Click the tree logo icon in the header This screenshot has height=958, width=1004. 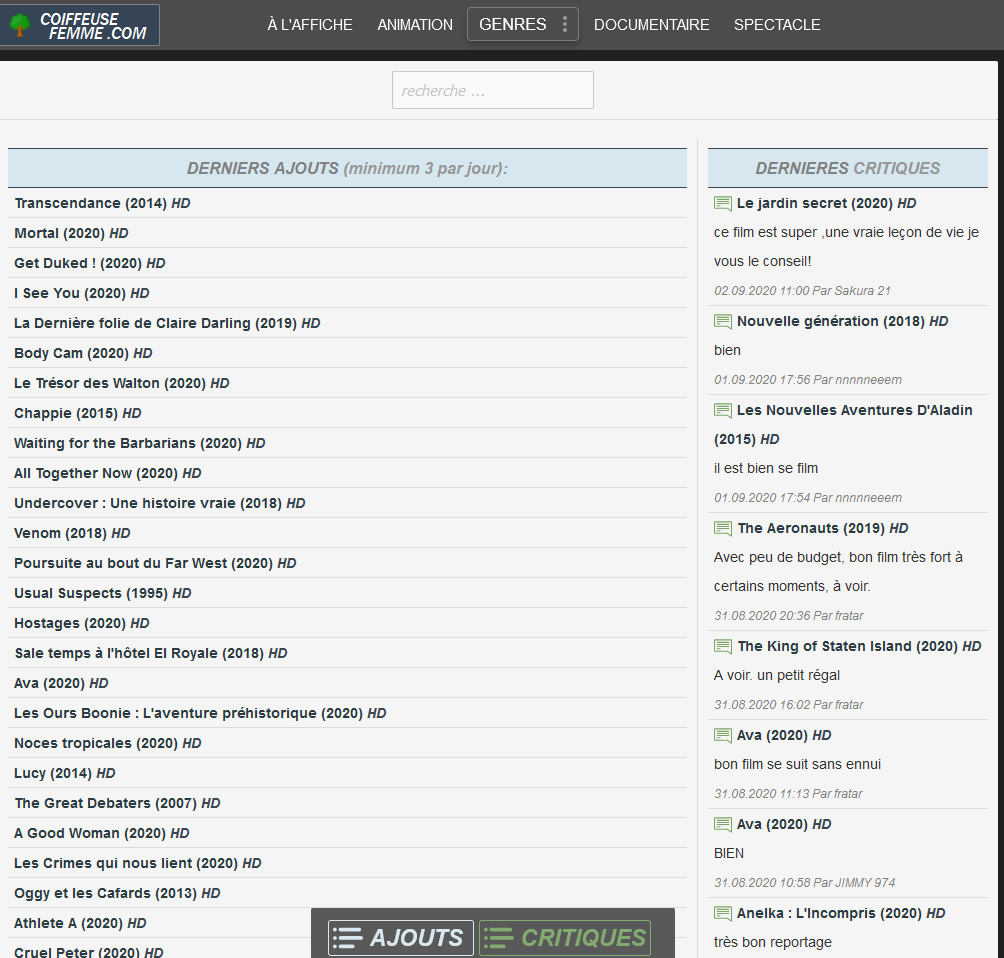pos(20,24)
